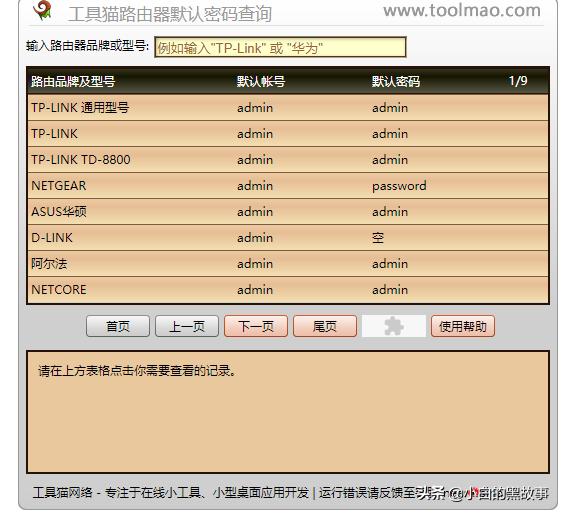This screenshot has width=561, height=513.
Task: Click the puzzle piece plugin icon
Action: [394, 326]
